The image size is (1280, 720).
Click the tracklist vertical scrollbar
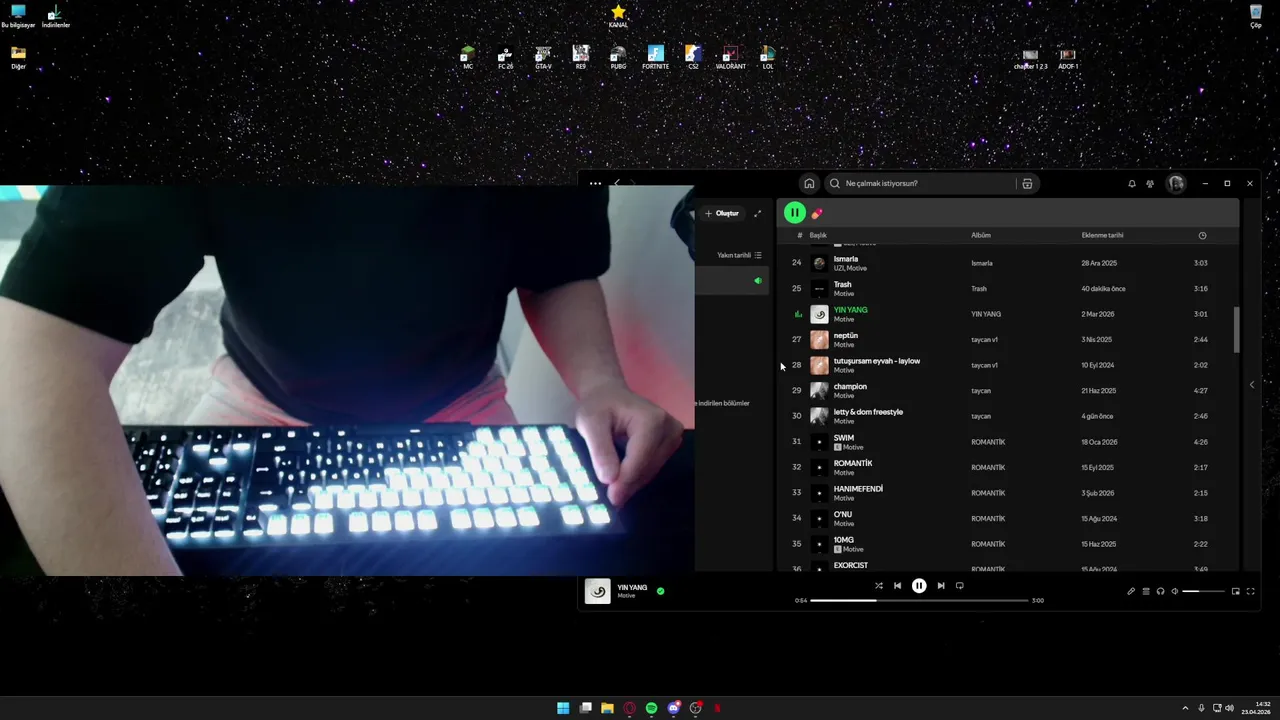tap(1236, 329)
